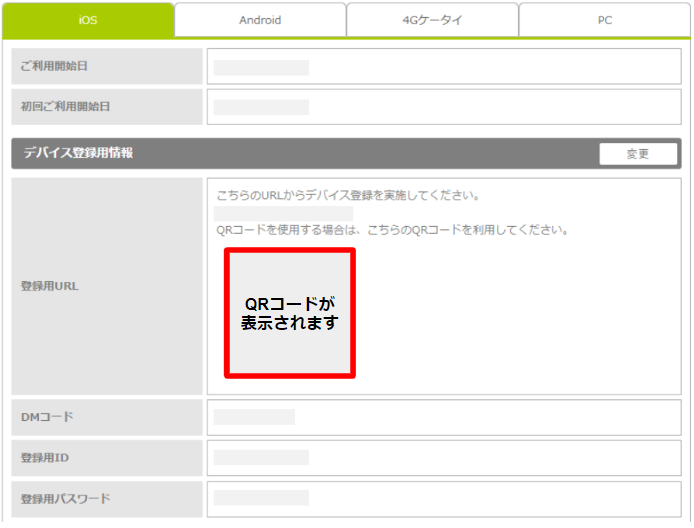Click the 初回ご利用開始日 row label

tap(65, 106)
